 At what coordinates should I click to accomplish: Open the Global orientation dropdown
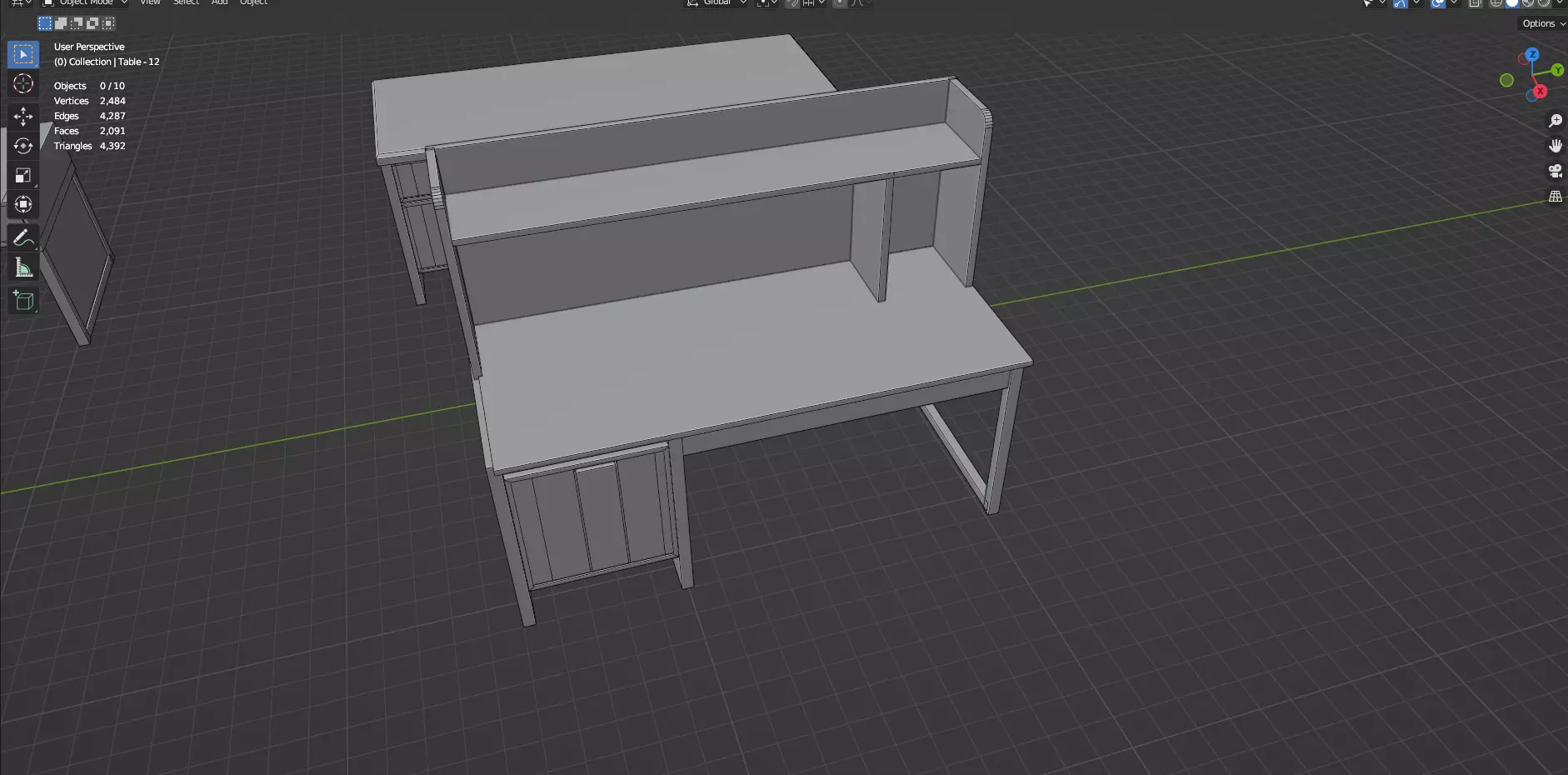(717, 2)
